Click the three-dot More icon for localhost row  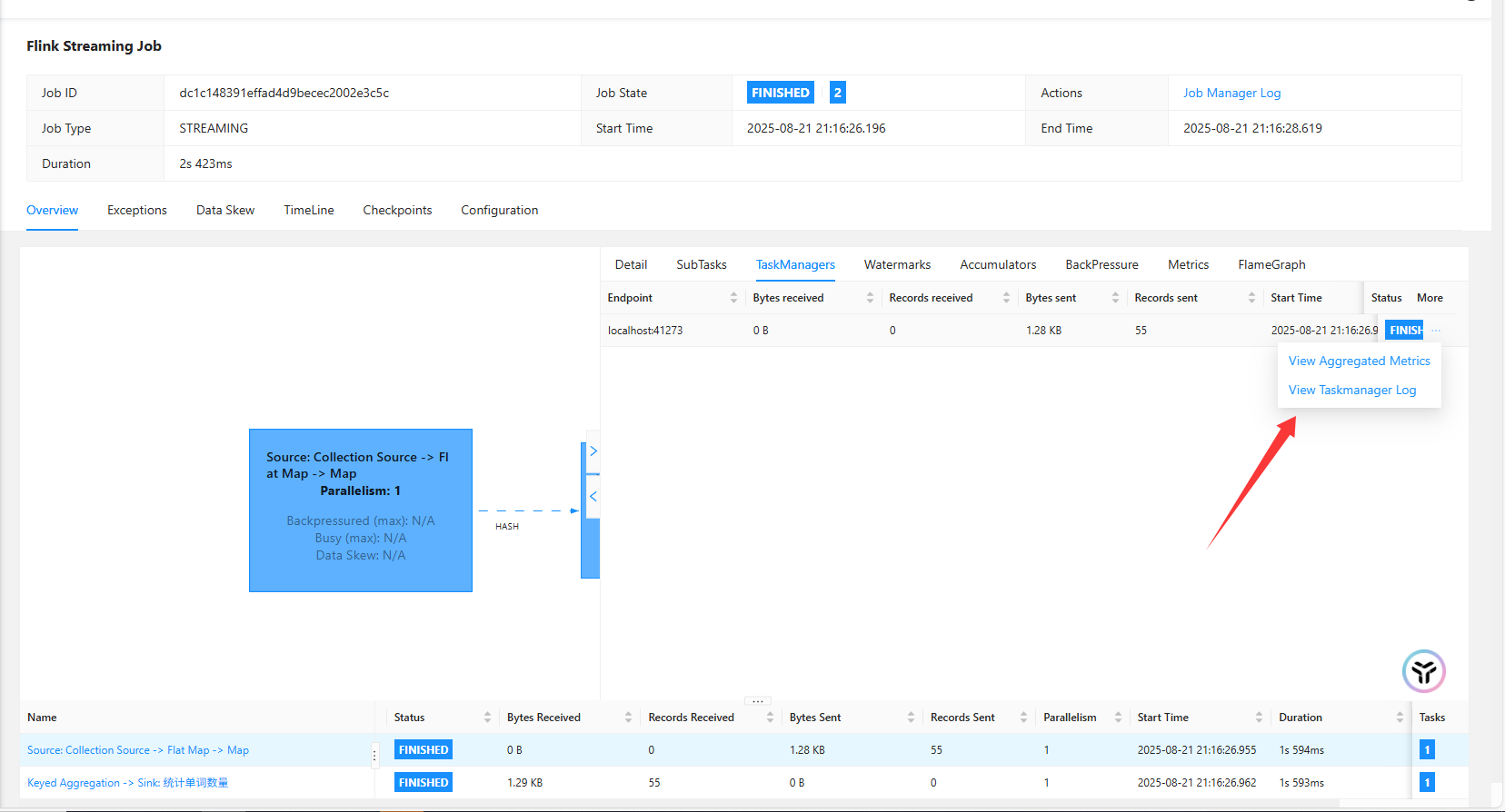tap(1436, 331)
